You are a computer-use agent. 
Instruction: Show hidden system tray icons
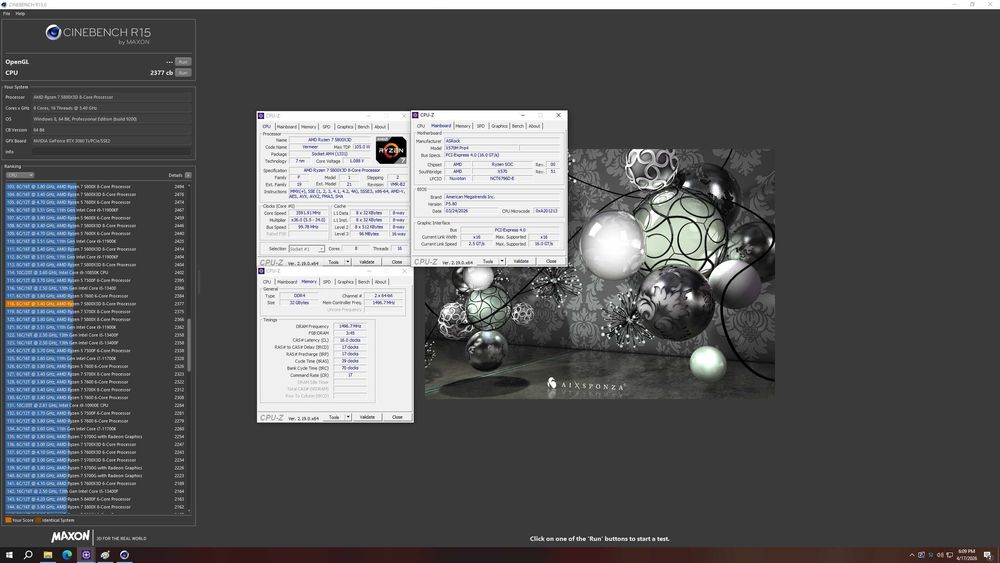(912, 555)
